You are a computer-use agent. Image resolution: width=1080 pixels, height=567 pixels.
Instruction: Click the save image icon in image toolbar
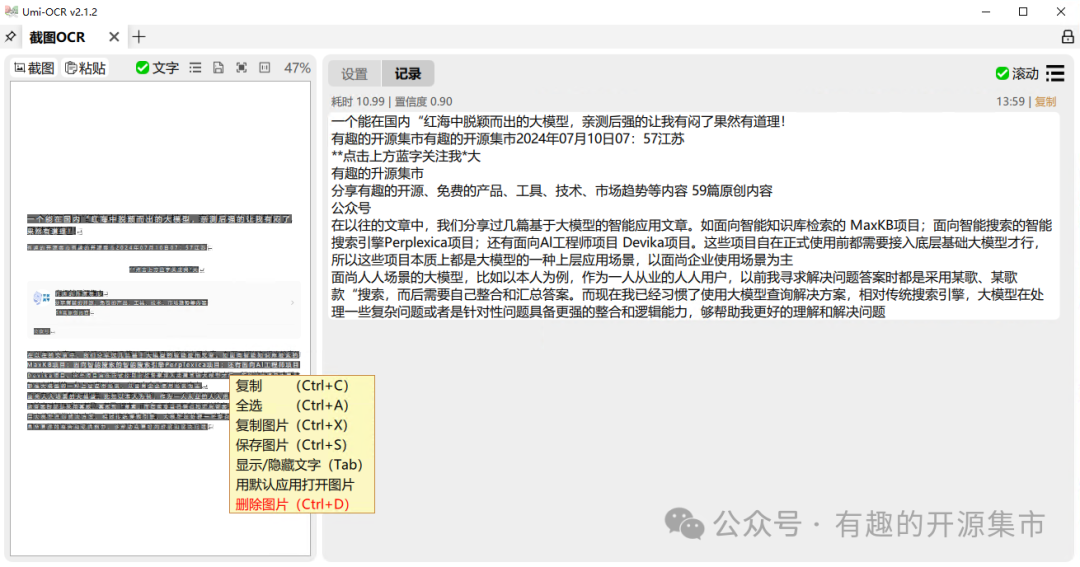point(218,68)
